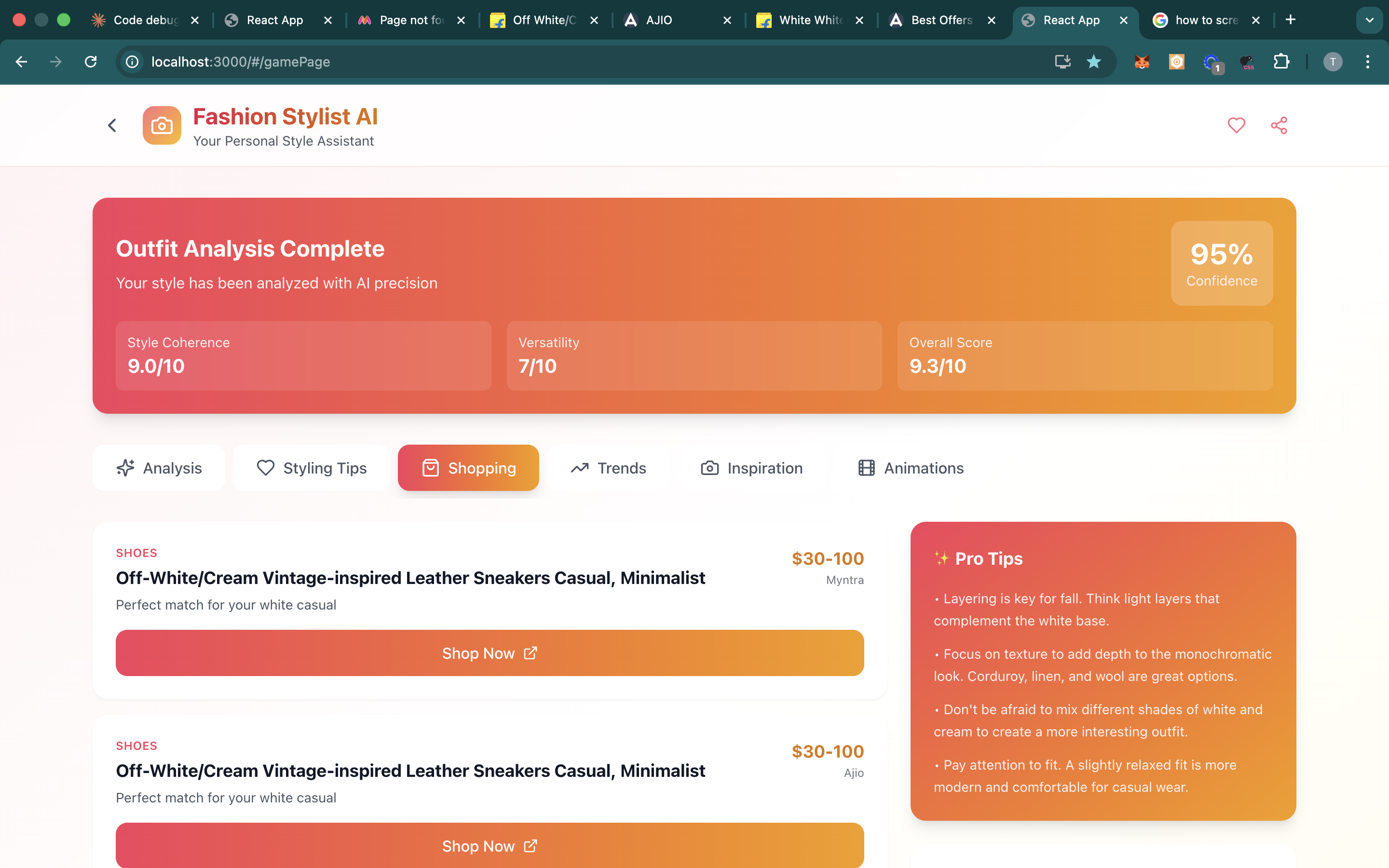Open the browser extensions puzzle icon
The image size is (1389, 868).
pos(1281,61)
